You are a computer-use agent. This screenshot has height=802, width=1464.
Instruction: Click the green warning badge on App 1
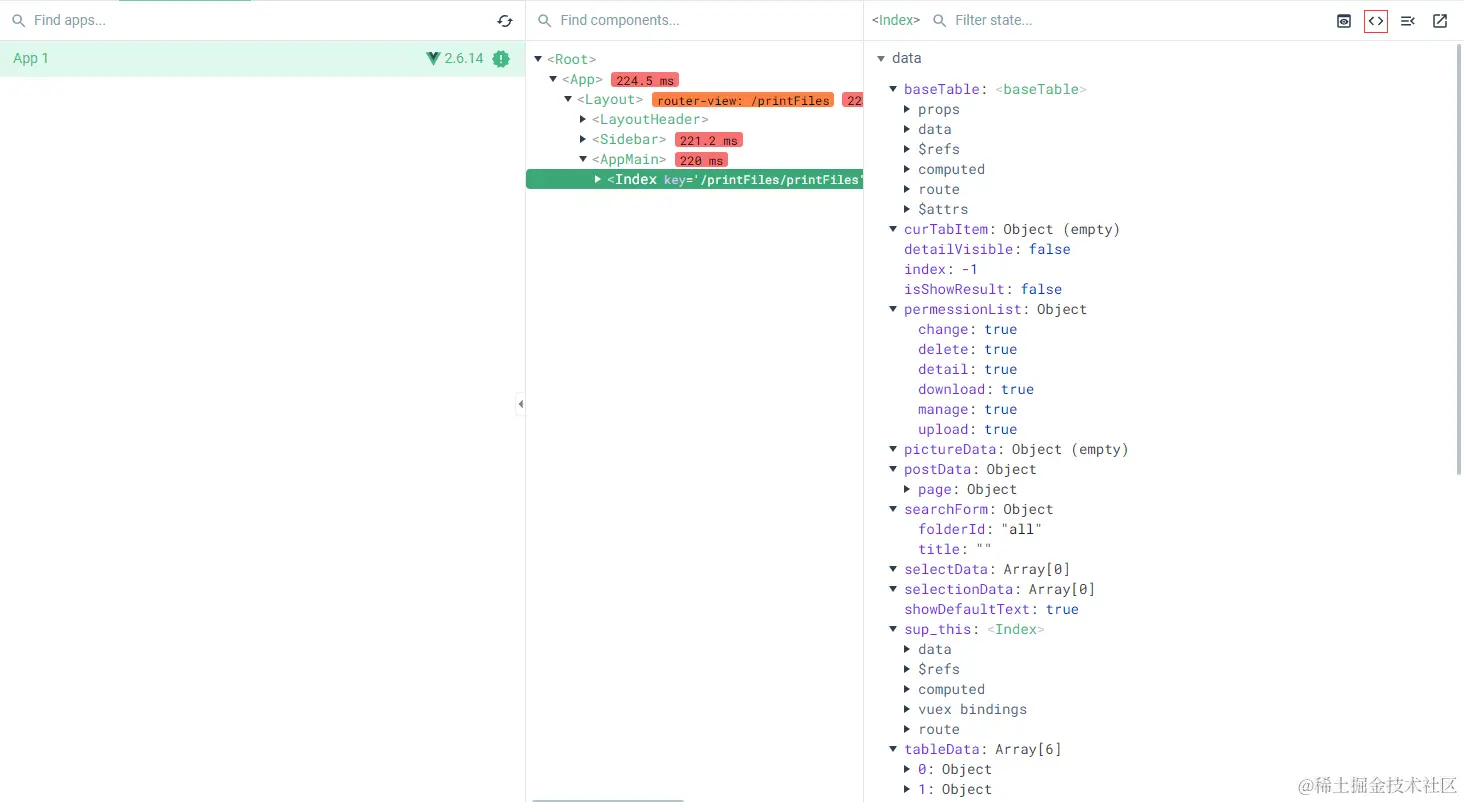point(501,59)
